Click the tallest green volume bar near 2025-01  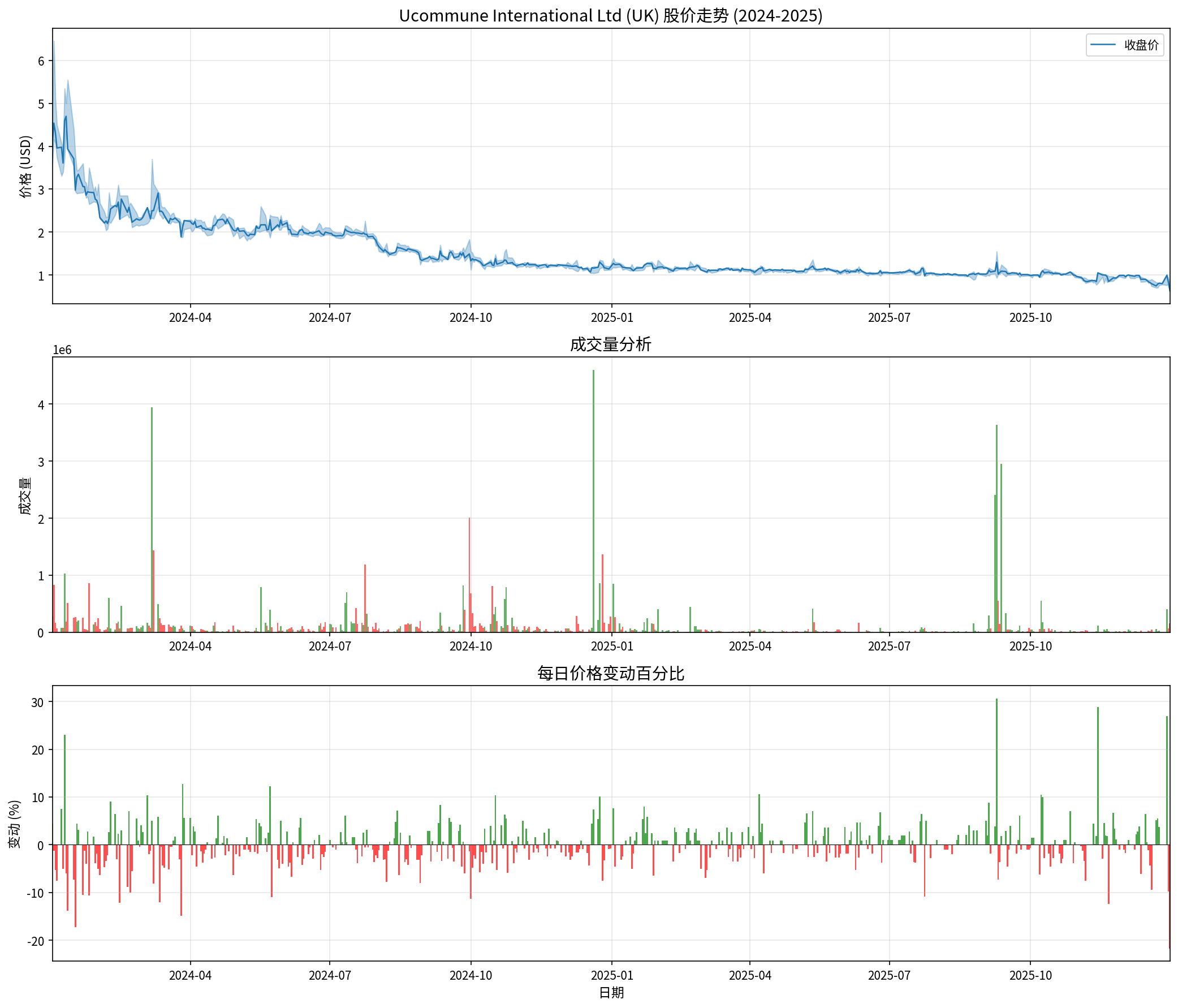[x=594, y=500]
